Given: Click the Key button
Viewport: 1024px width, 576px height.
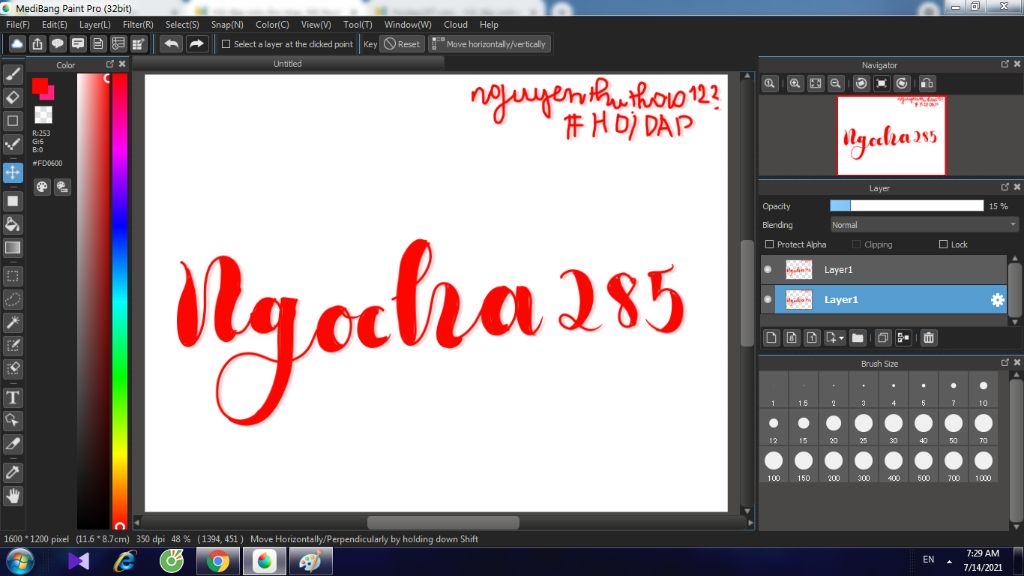Looking at the screenshot, I should 370,44.
